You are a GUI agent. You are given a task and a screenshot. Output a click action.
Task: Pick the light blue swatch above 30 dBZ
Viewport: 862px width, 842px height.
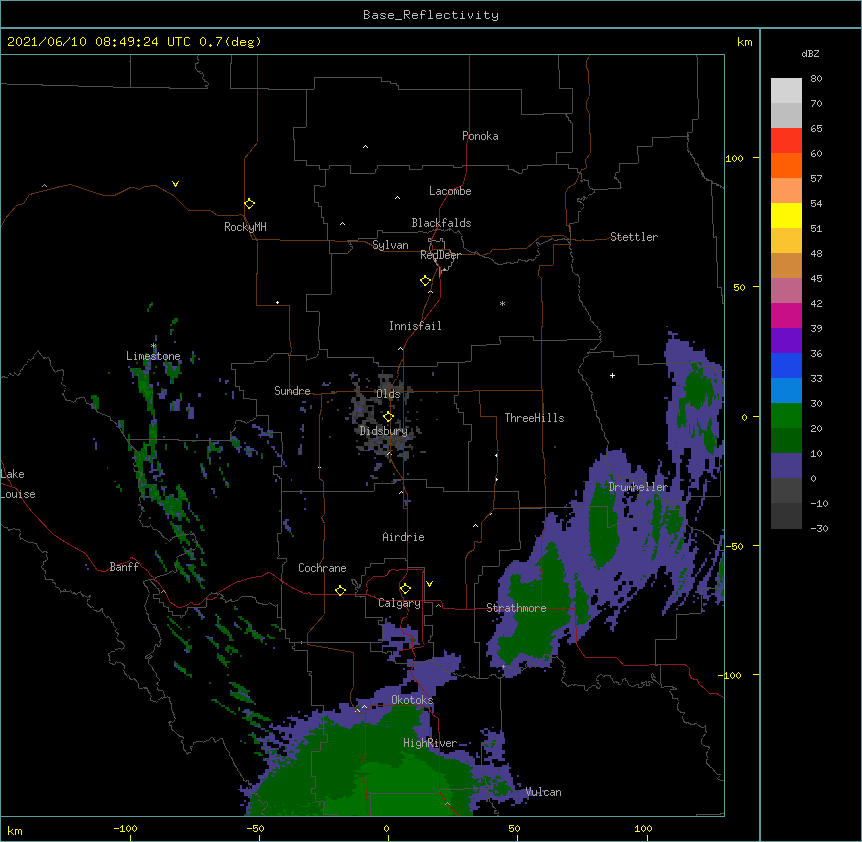point(786,391)
